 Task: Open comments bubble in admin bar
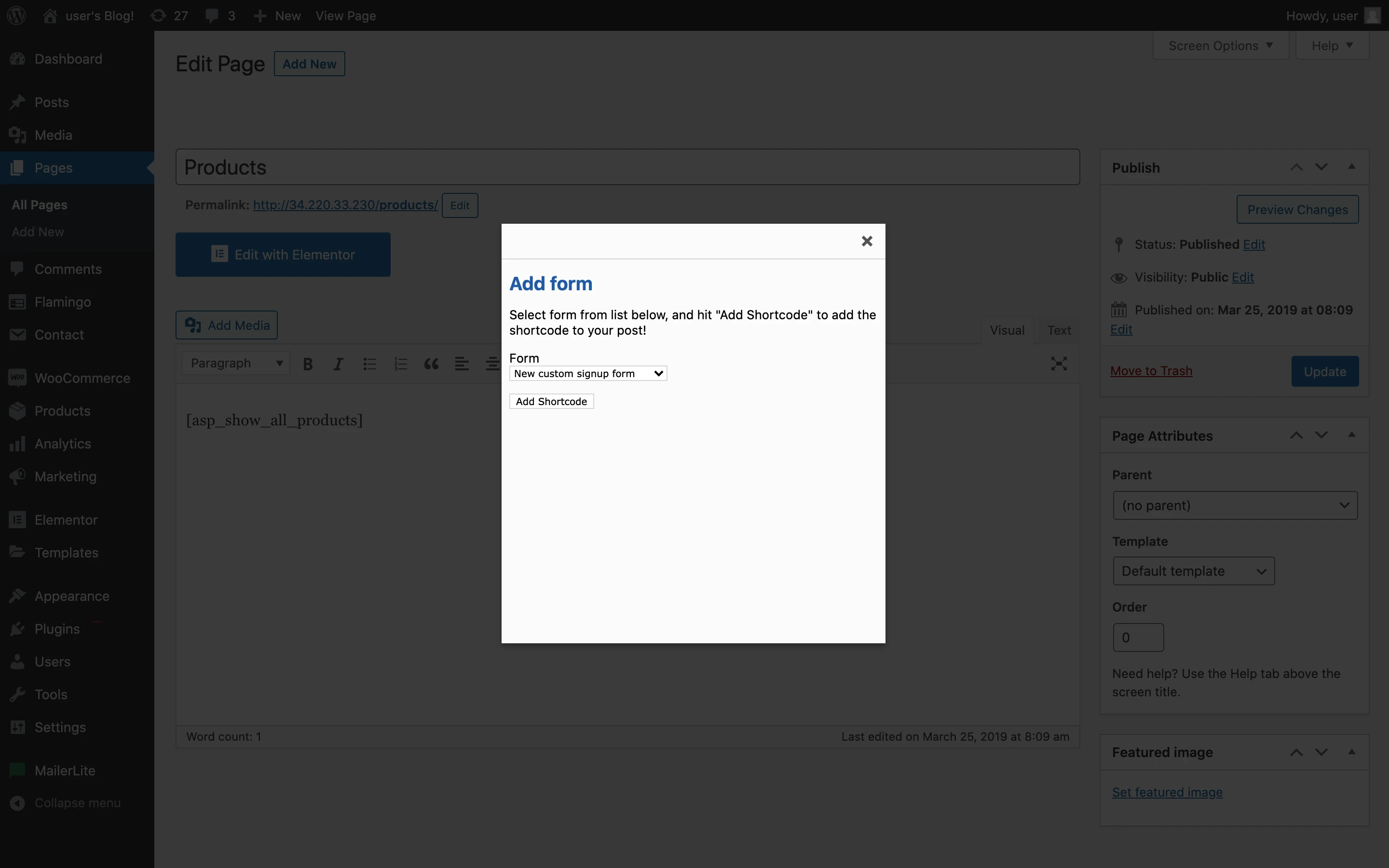220,15
